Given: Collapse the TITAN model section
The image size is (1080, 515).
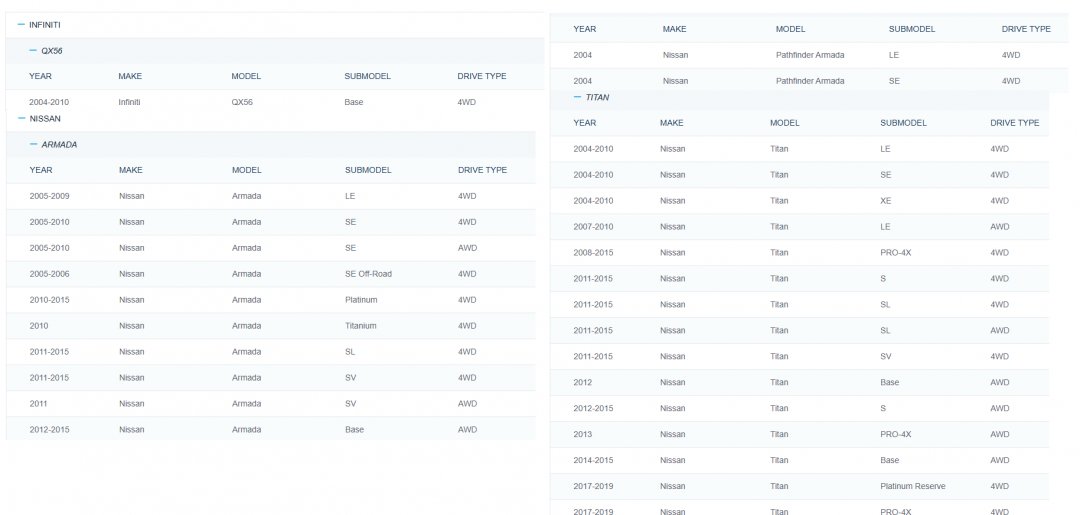Looking at the screenshot, I should coord(577,97).
